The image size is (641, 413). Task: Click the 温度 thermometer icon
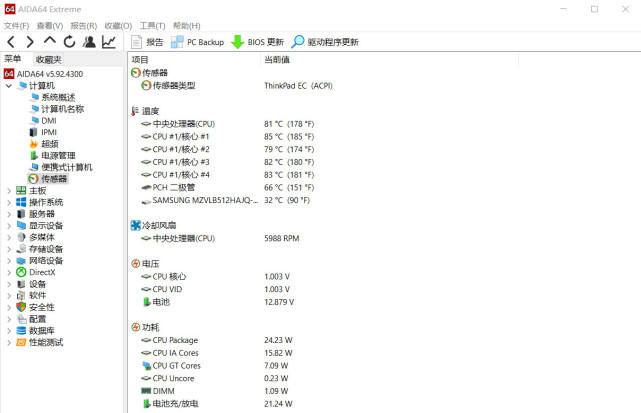click(135, 111)
